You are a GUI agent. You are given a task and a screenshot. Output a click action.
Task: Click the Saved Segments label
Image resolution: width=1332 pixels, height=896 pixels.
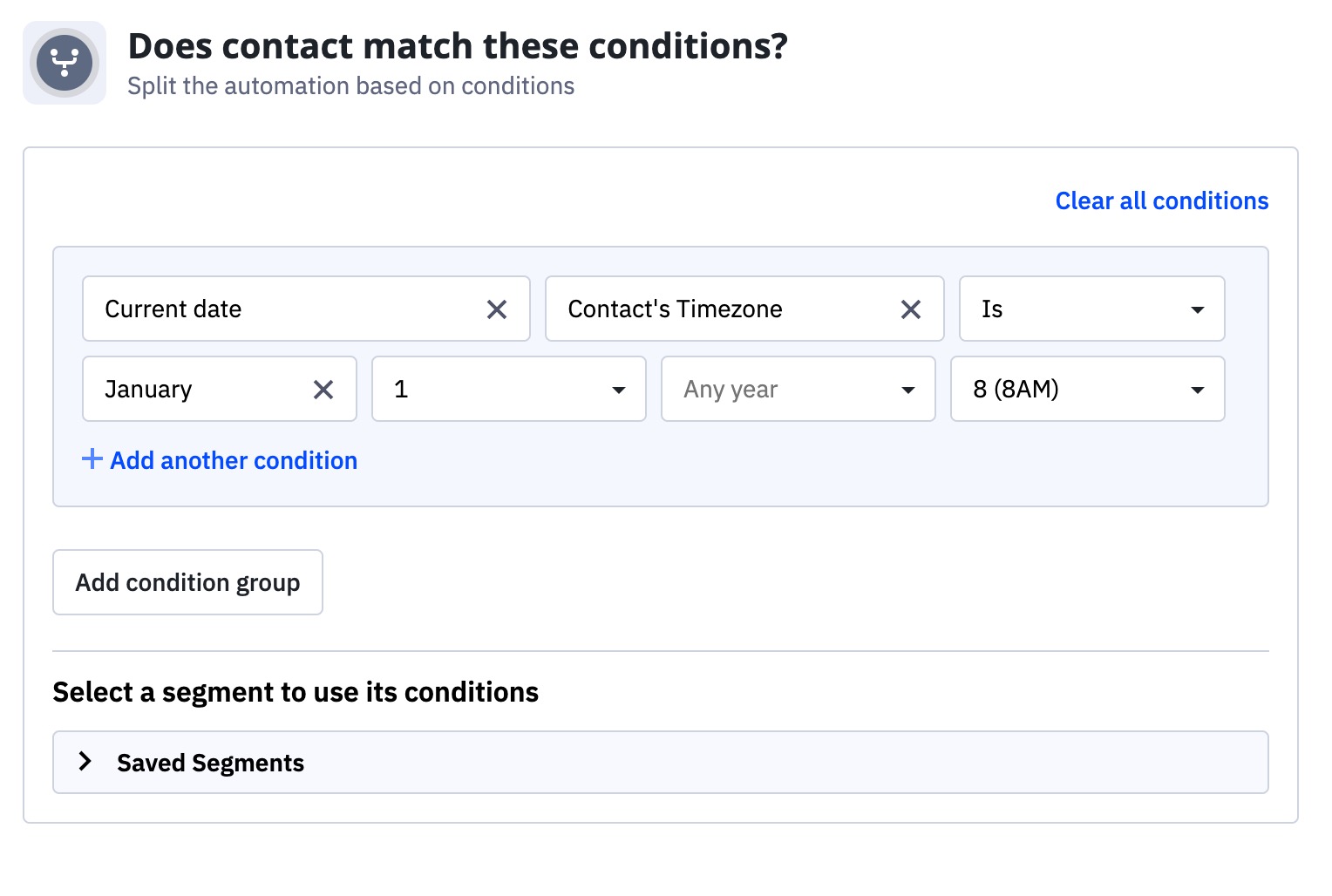pos(210,764)
